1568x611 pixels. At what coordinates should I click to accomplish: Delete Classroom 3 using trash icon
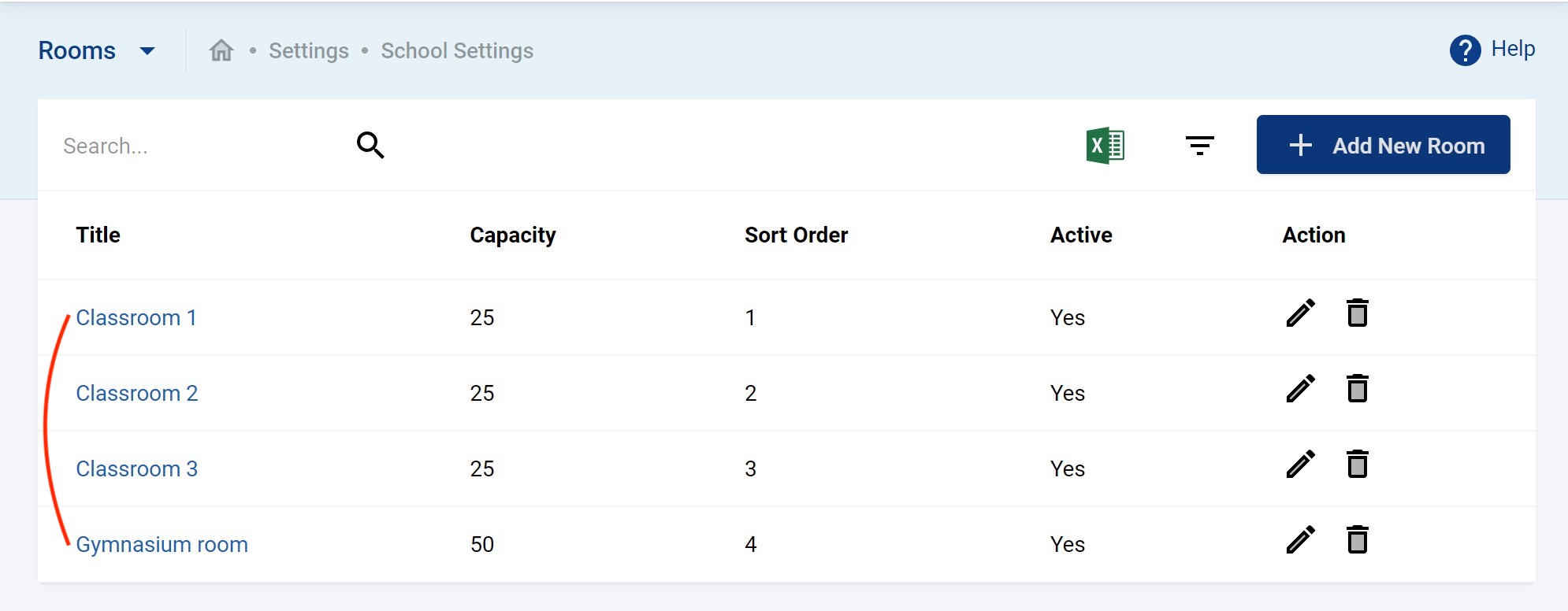click(x=1357, y=465)
